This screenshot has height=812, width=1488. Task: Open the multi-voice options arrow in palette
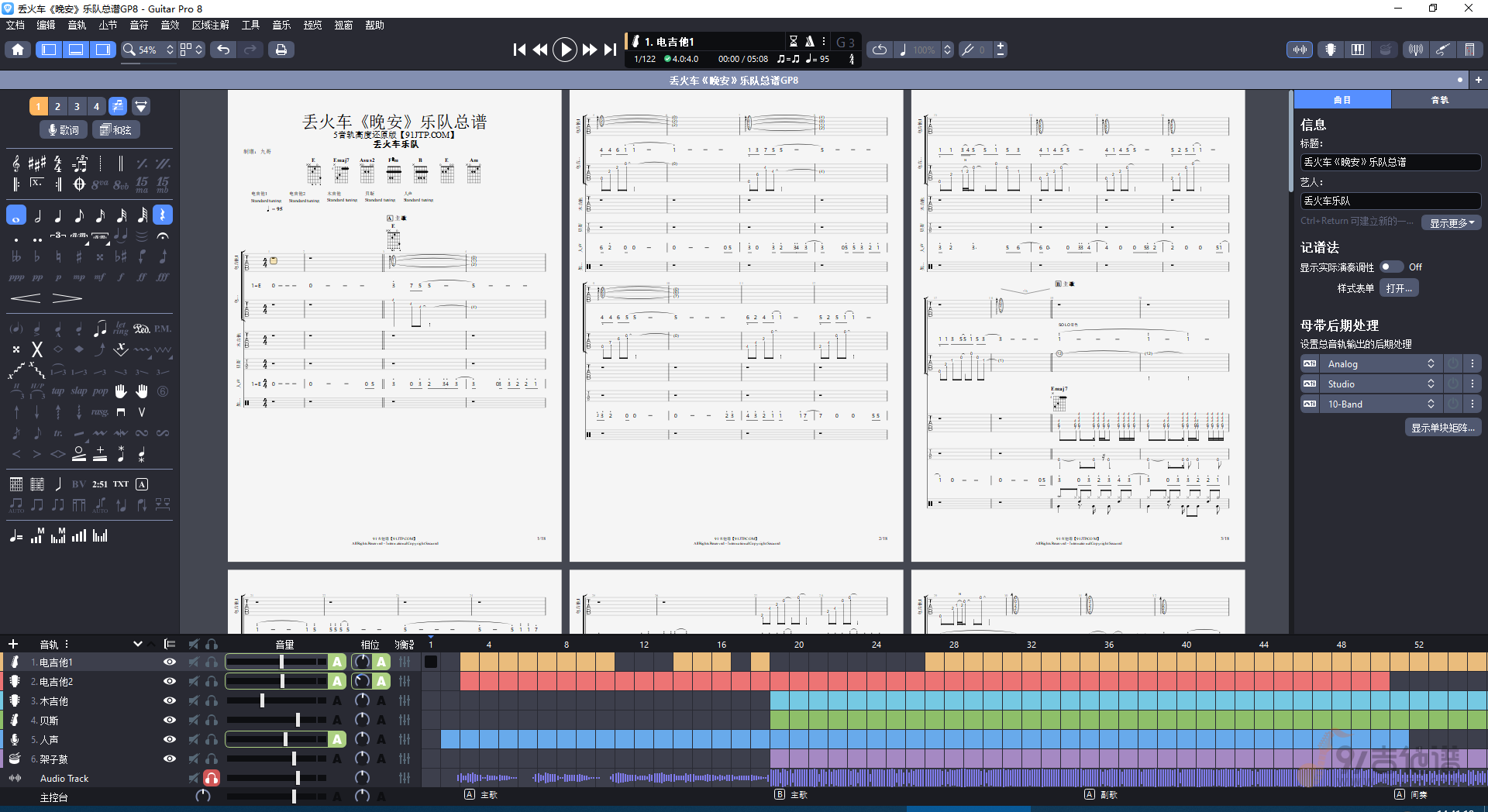click(x=141, y=106)
